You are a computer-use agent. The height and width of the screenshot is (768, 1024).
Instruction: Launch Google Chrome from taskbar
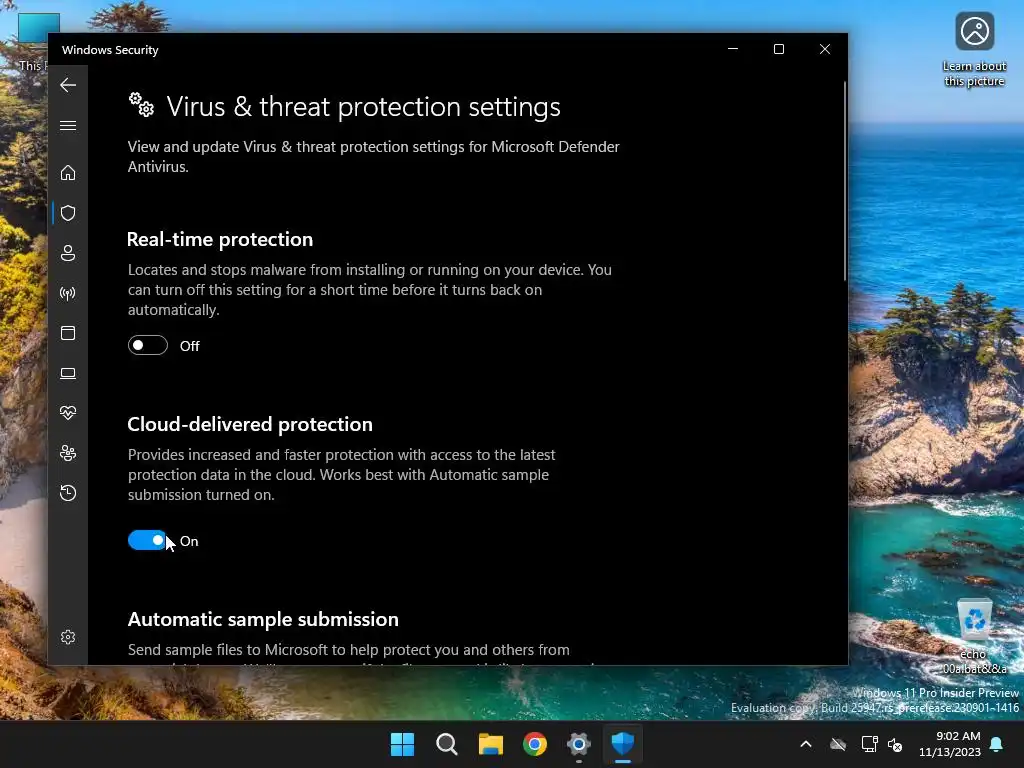pyautogui.click(x=535, y=744)
